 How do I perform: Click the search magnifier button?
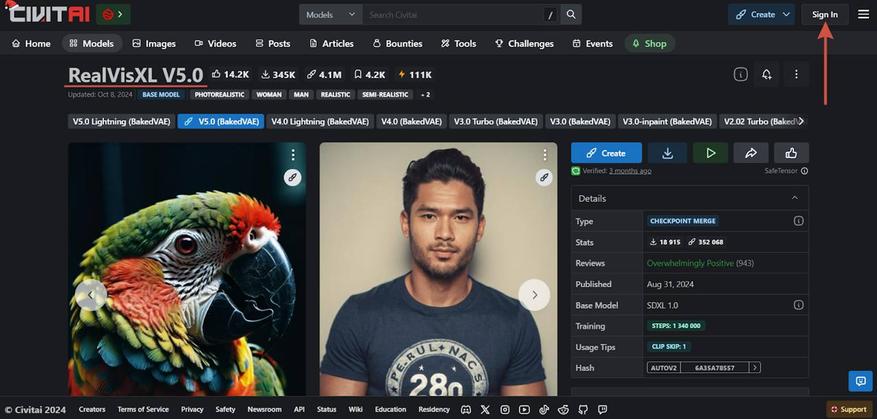point(571,15)
